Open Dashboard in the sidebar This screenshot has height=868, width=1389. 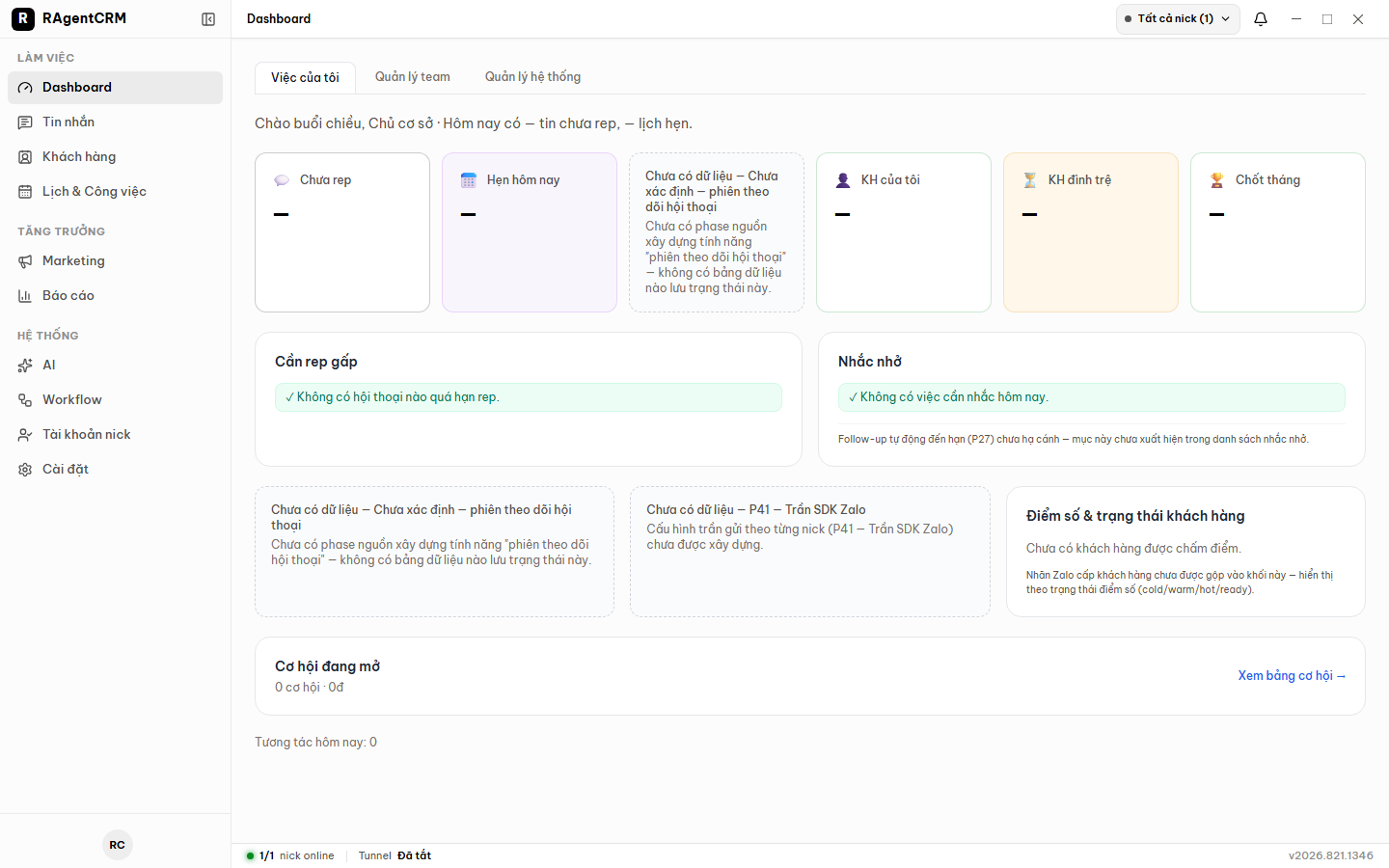pos(115,88)
